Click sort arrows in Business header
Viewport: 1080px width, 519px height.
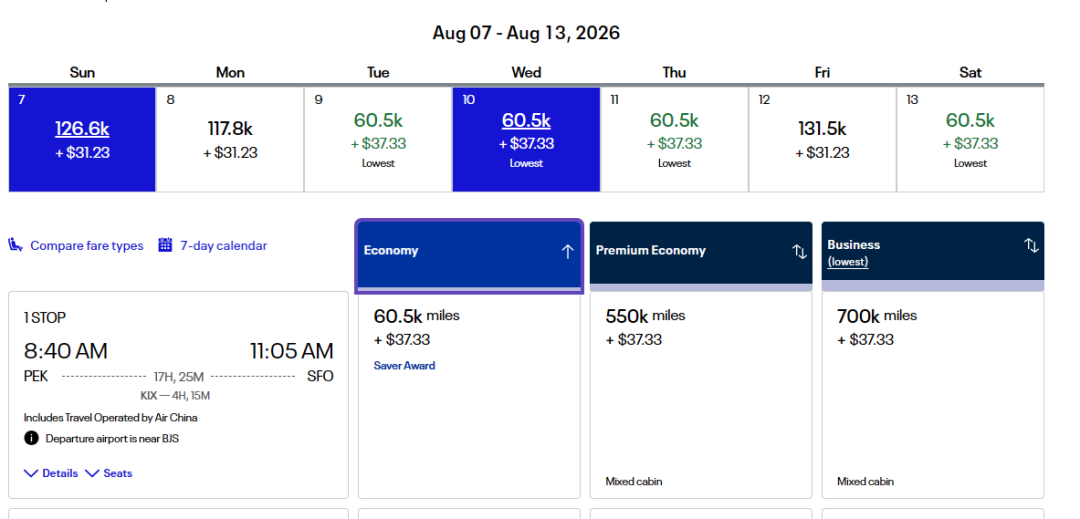click(x=1031, y=245)
